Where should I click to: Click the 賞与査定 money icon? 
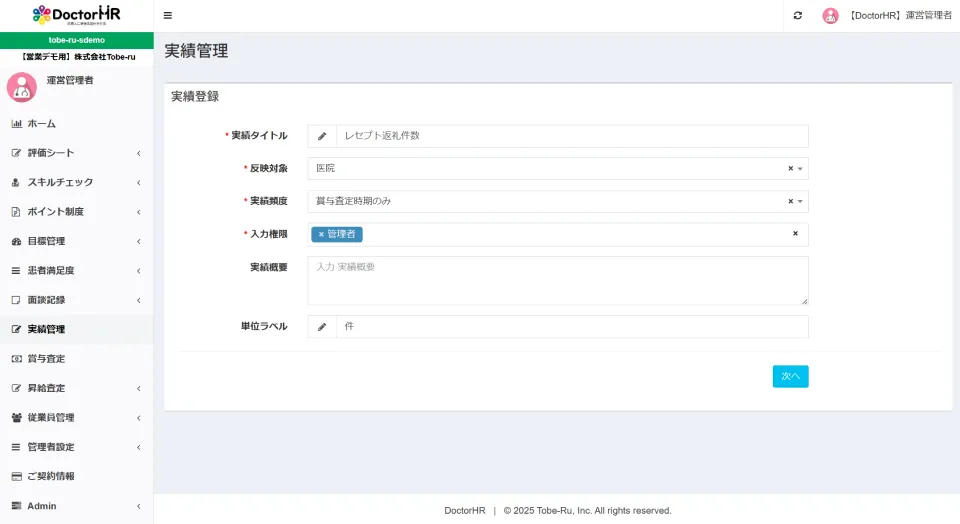click(17, 359)
